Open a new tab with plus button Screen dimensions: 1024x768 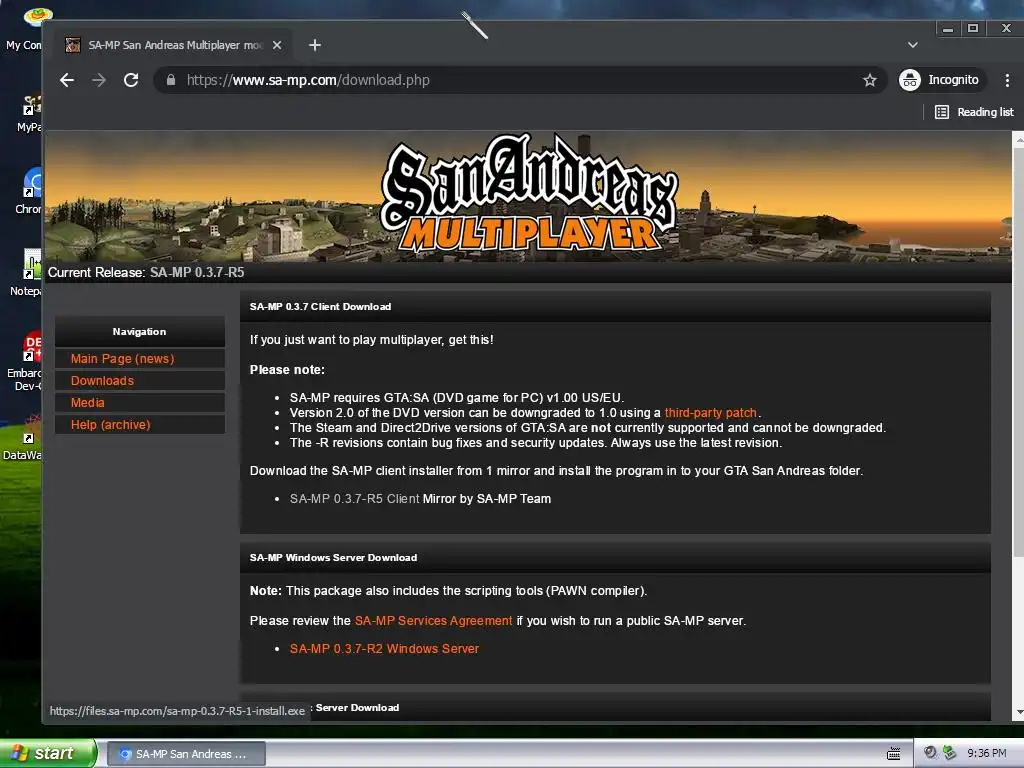tap(315, 45)
